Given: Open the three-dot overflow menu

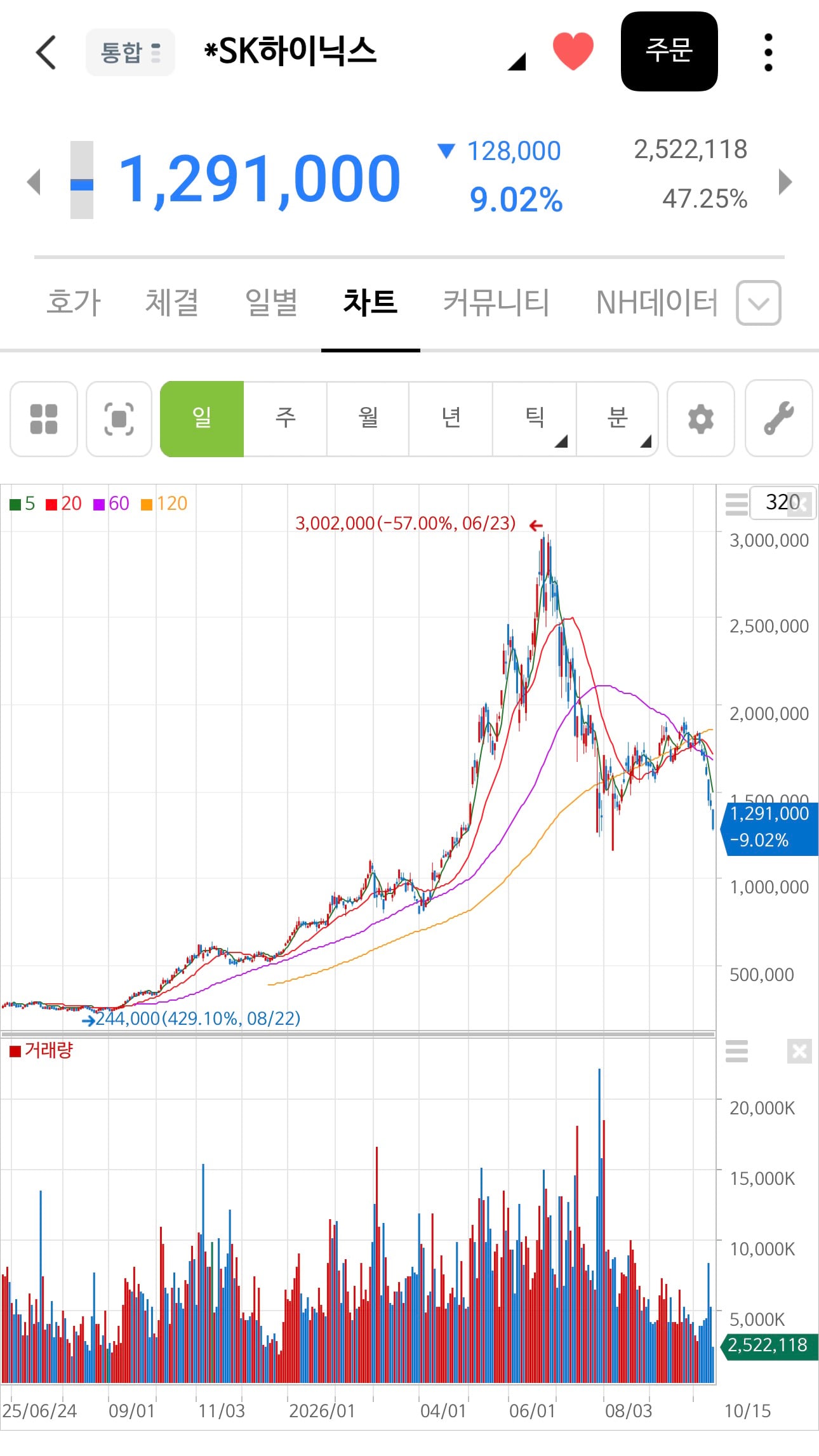Looking at the screenshot, I should coord(768,52).
